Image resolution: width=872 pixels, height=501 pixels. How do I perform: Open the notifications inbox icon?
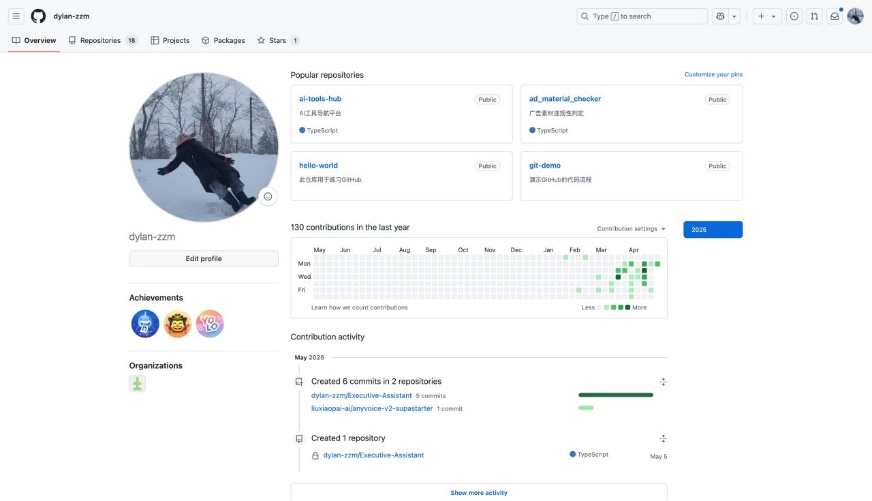(834, 16)
